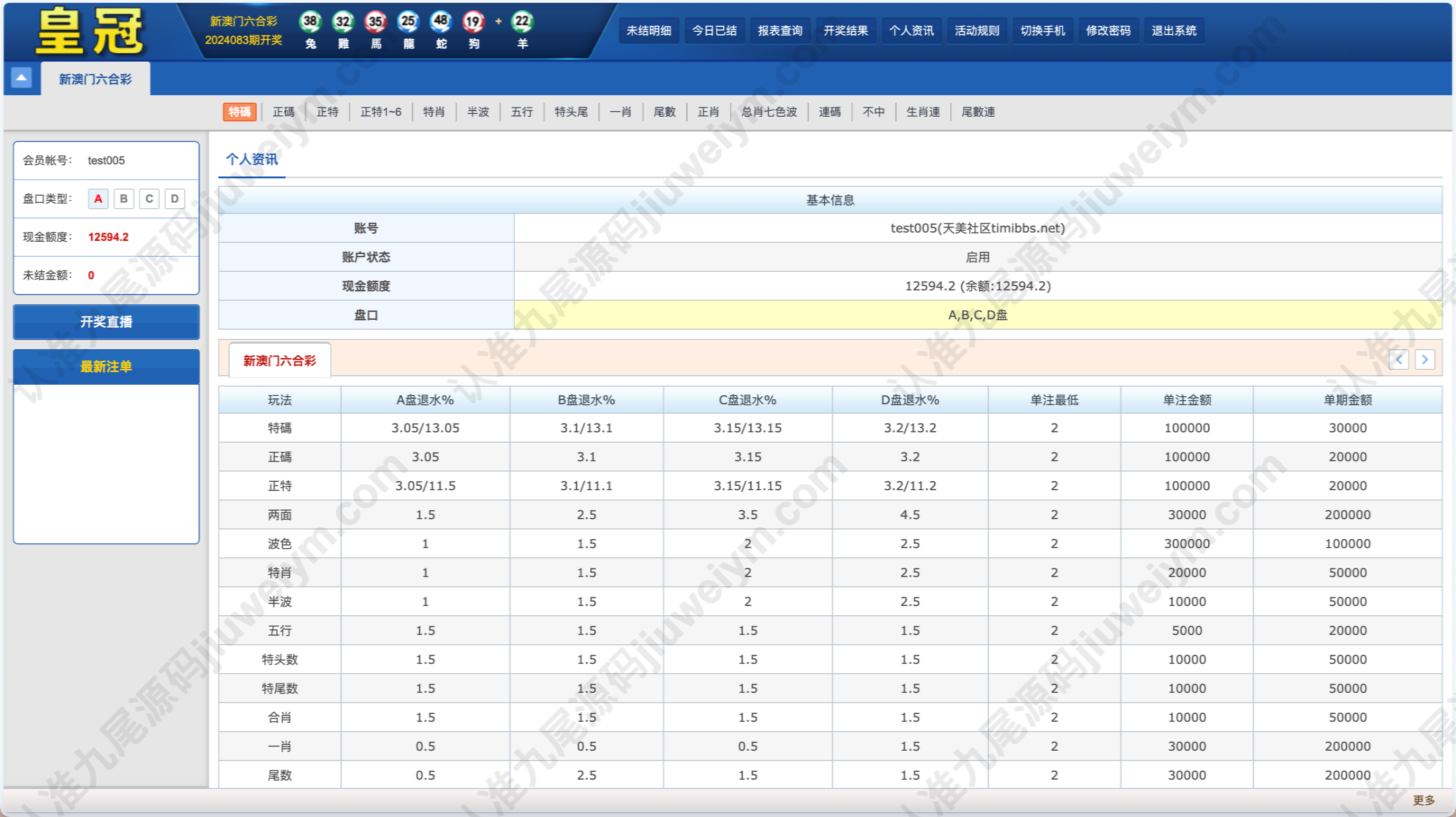Open 活动规则 activity rules
1456x817 pixels.
point(977,30)
